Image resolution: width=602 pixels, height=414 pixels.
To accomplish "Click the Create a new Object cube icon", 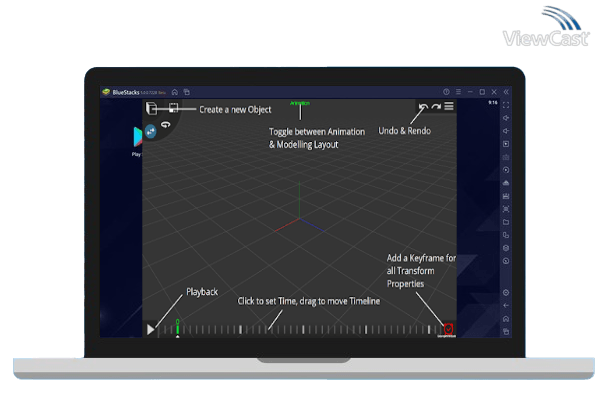I will (x=152, y=108).
